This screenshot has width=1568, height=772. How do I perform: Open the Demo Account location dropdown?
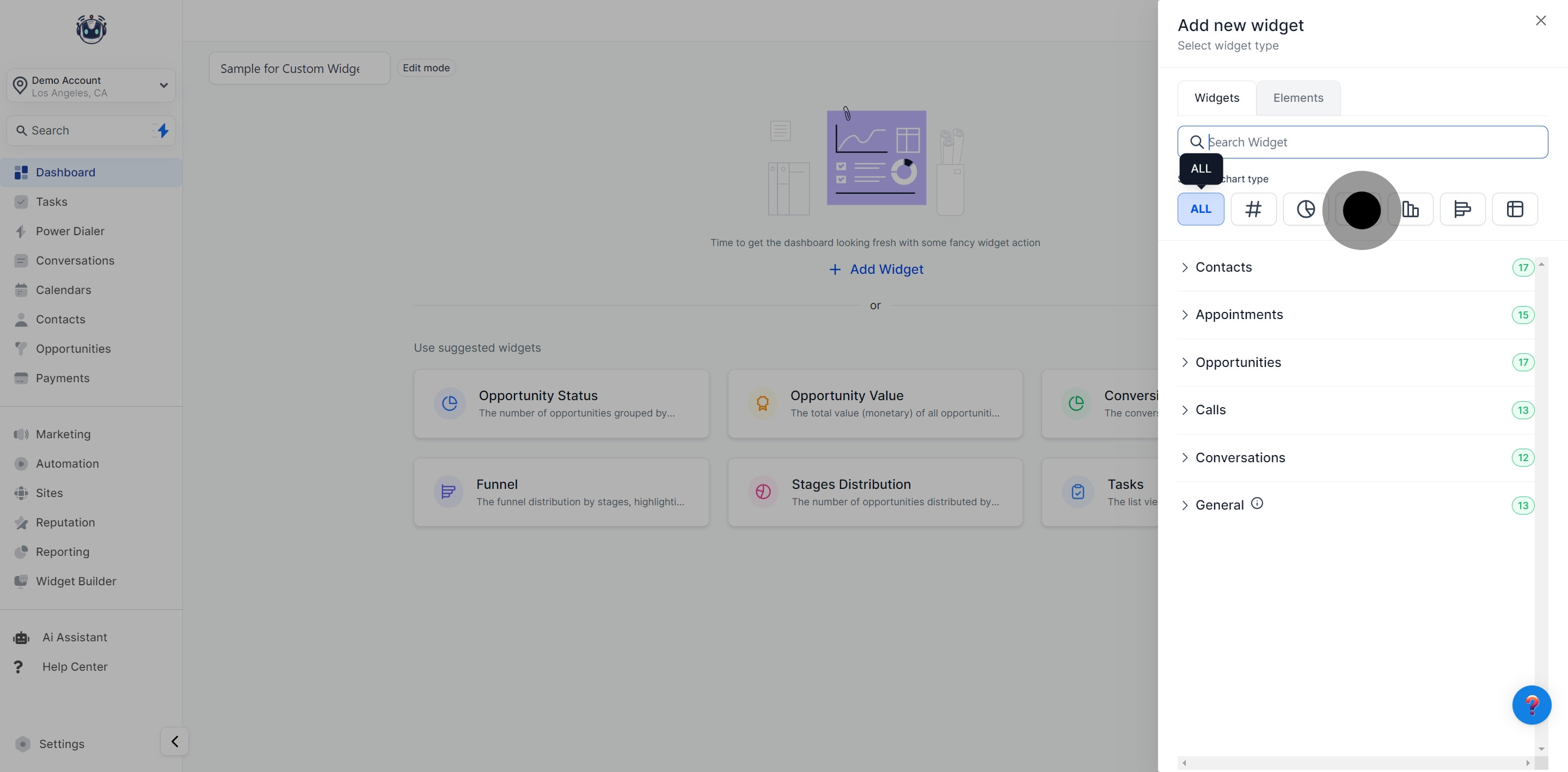pos(91,86)
